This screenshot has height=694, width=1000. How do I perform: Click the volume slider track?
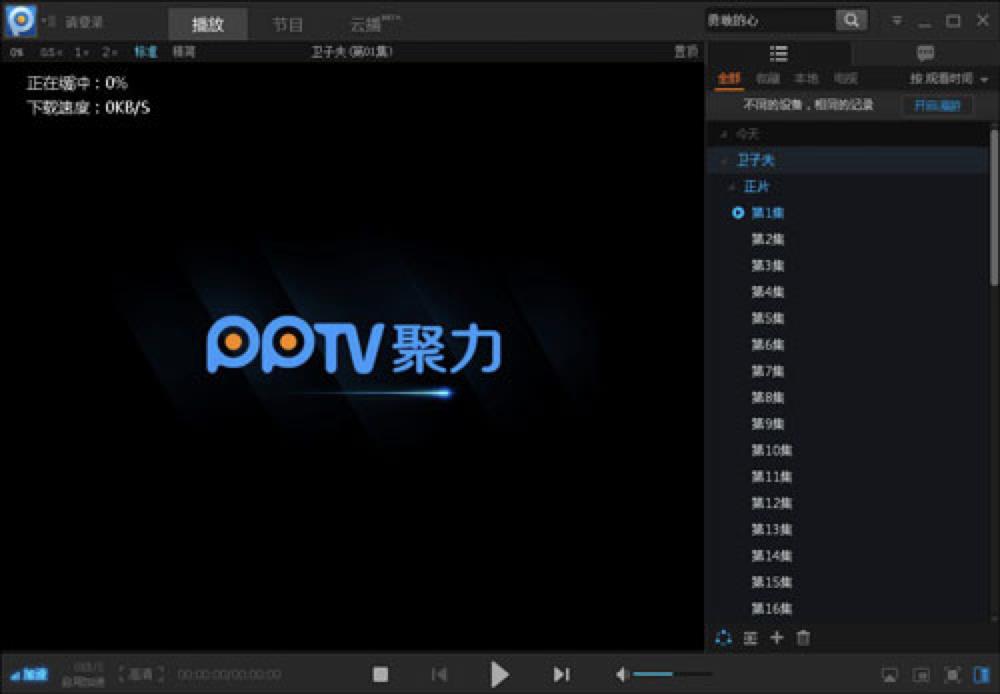click(672, 674)
